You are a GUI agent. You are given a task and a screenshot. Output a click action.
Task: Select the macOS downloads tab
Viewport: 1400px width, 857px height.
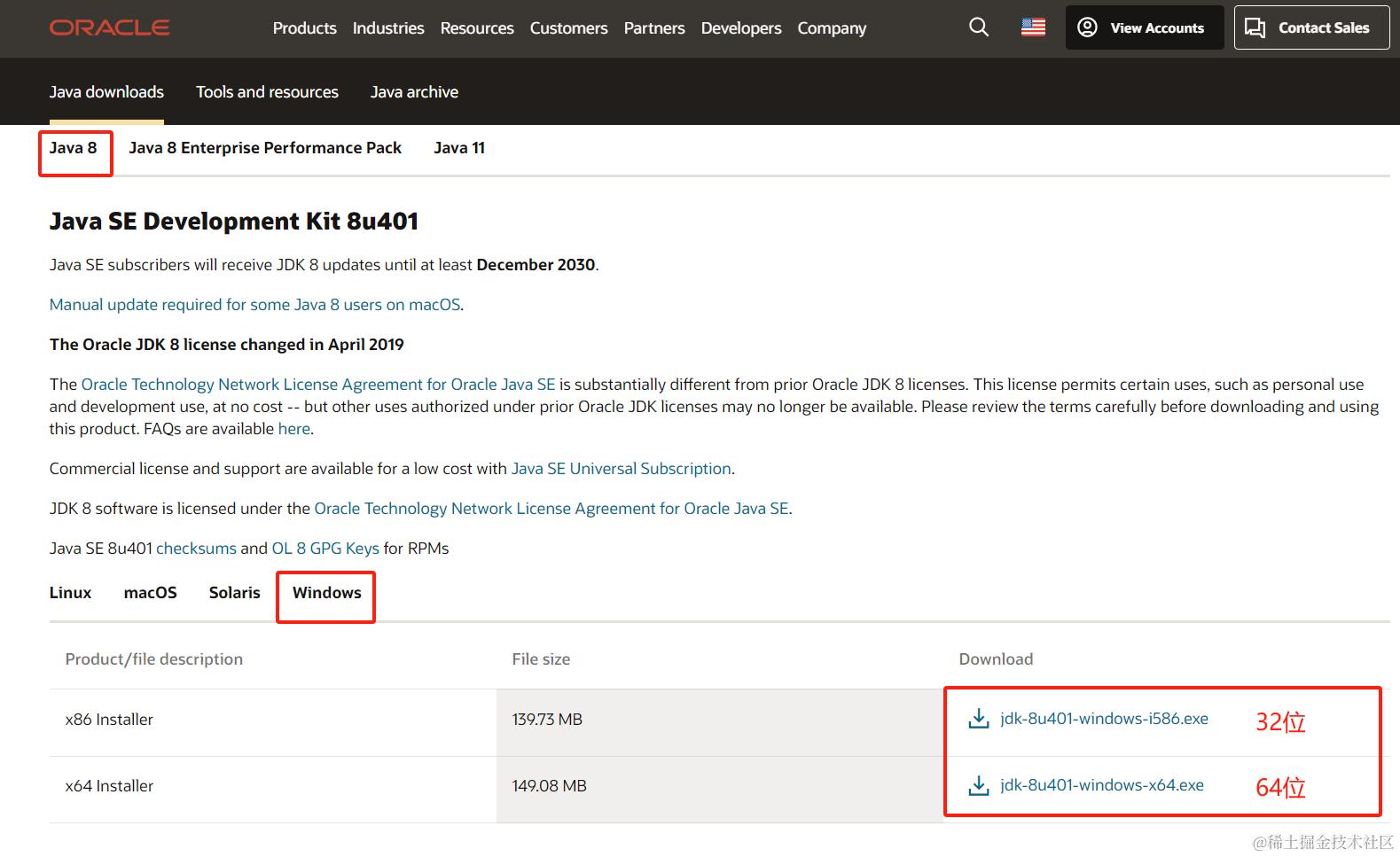pyautogui.click(x=151, y=593)
